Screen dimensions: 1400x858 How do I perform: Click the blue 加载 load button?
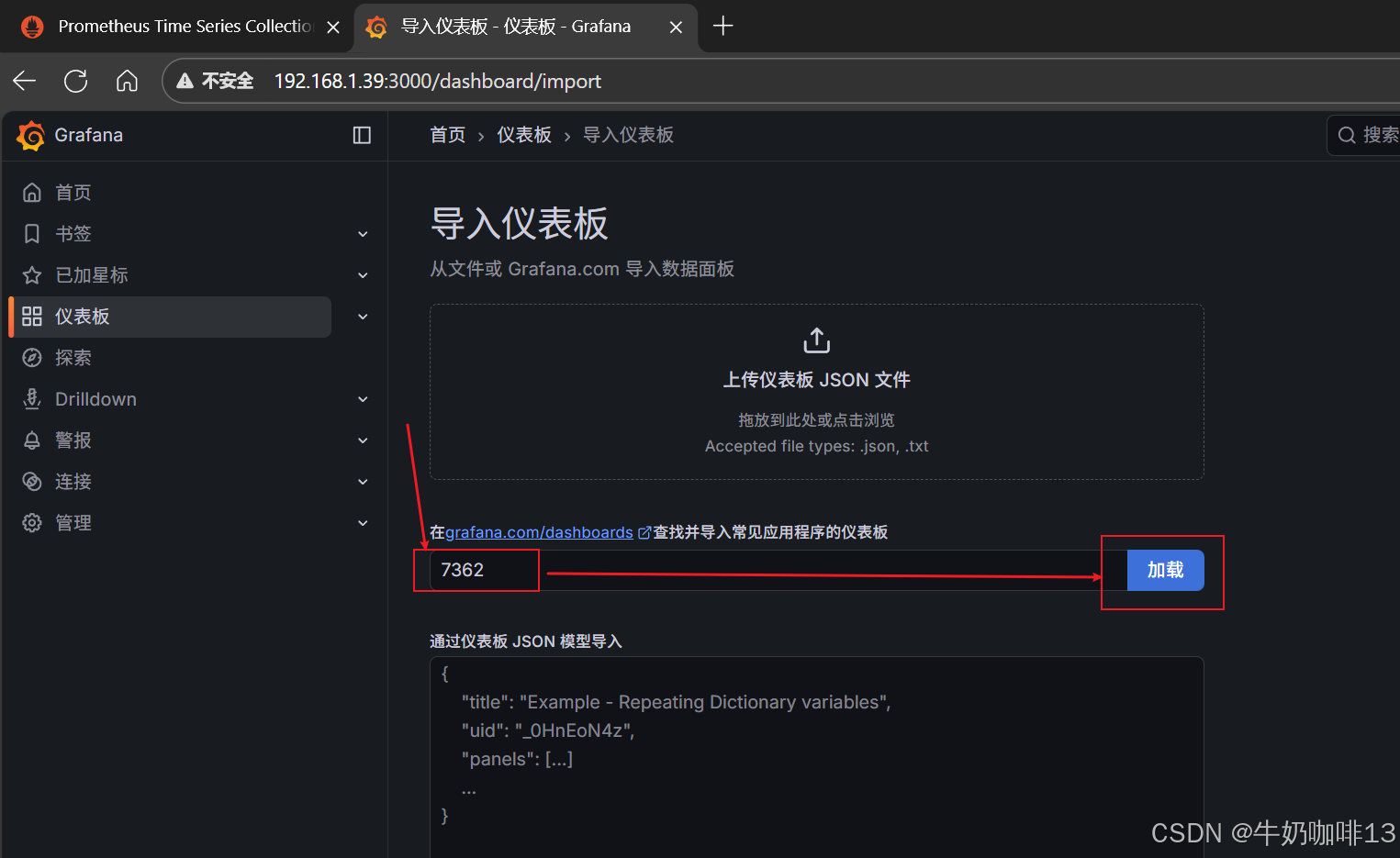pos(1165,570)
